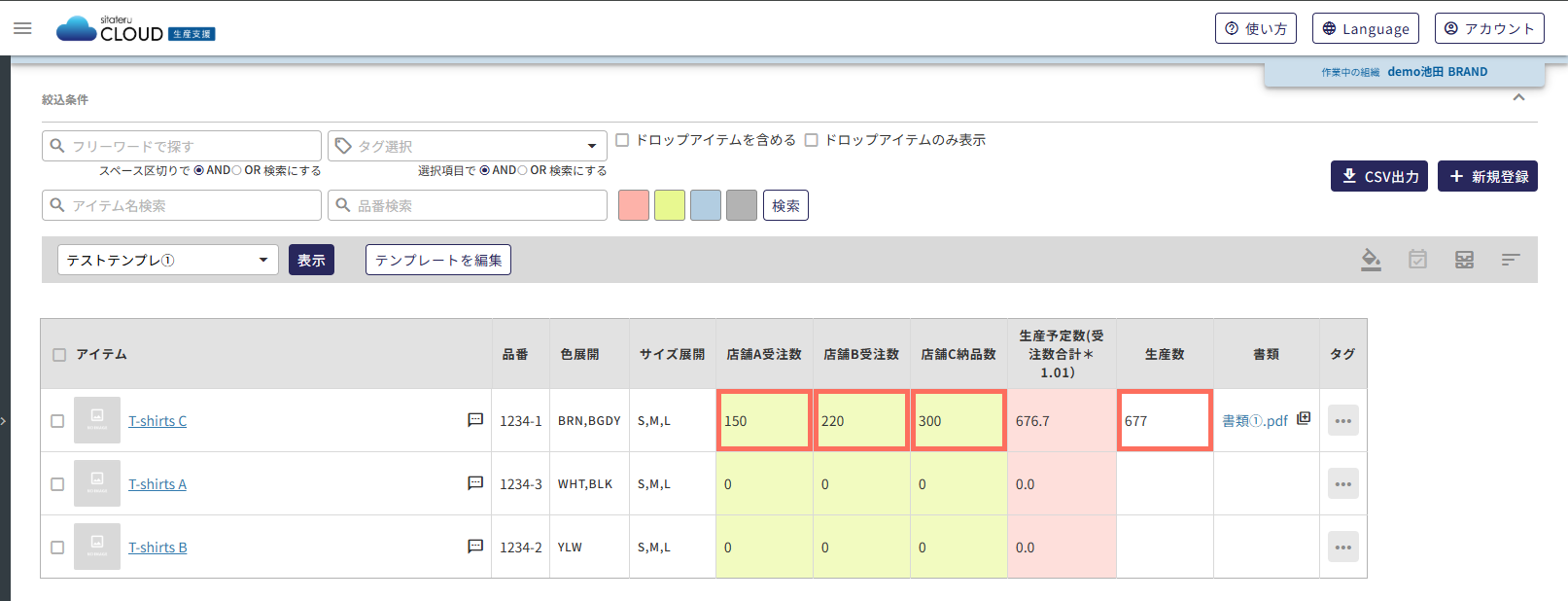Select the light blue color swatch filter
The width and height of the screenshot is (1568, 601).
coord(706,205)
